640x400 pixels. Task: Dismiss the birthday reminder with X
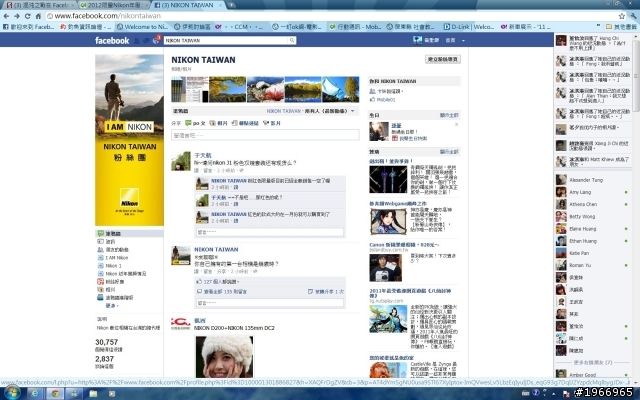[456, 124]
